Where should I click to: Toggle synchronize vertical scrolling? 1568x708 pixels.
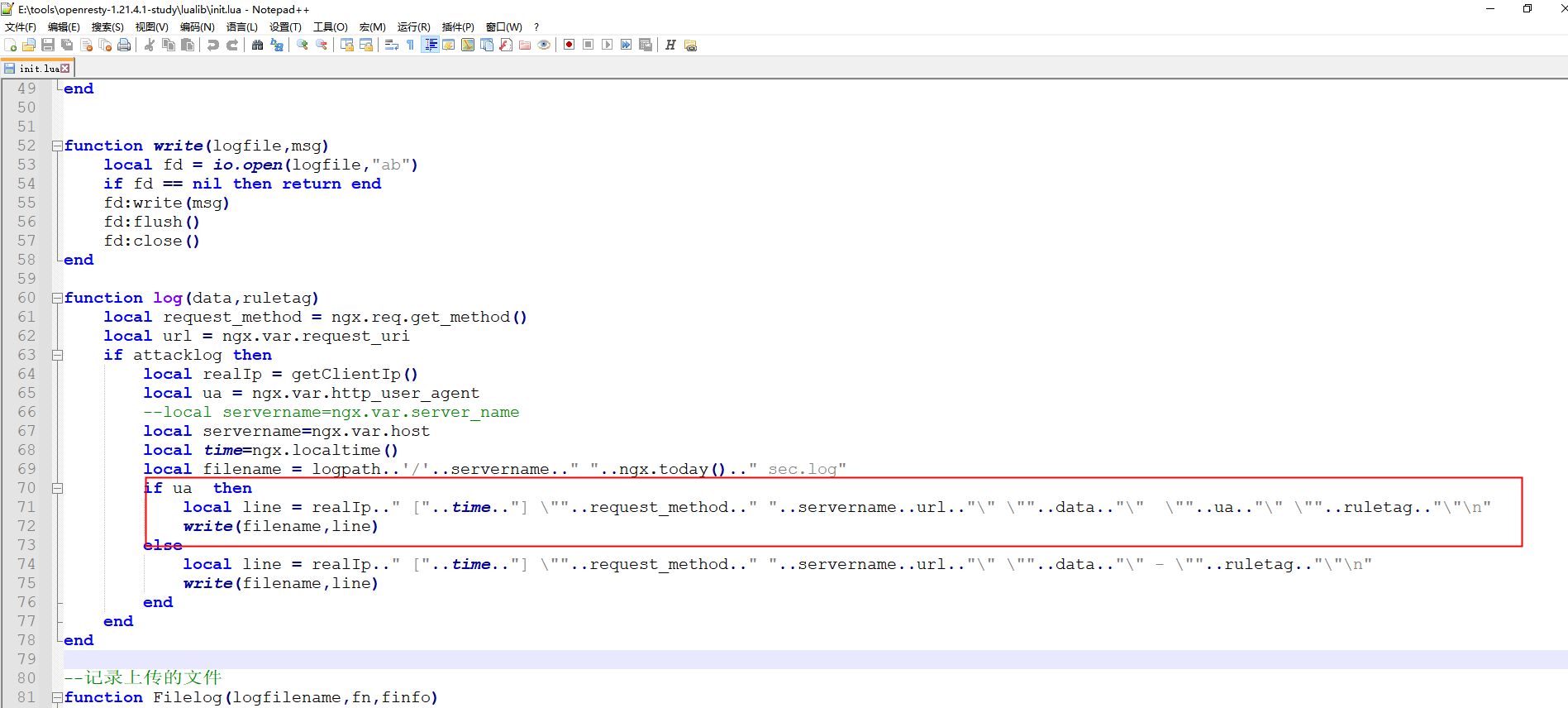click(347, 45)
